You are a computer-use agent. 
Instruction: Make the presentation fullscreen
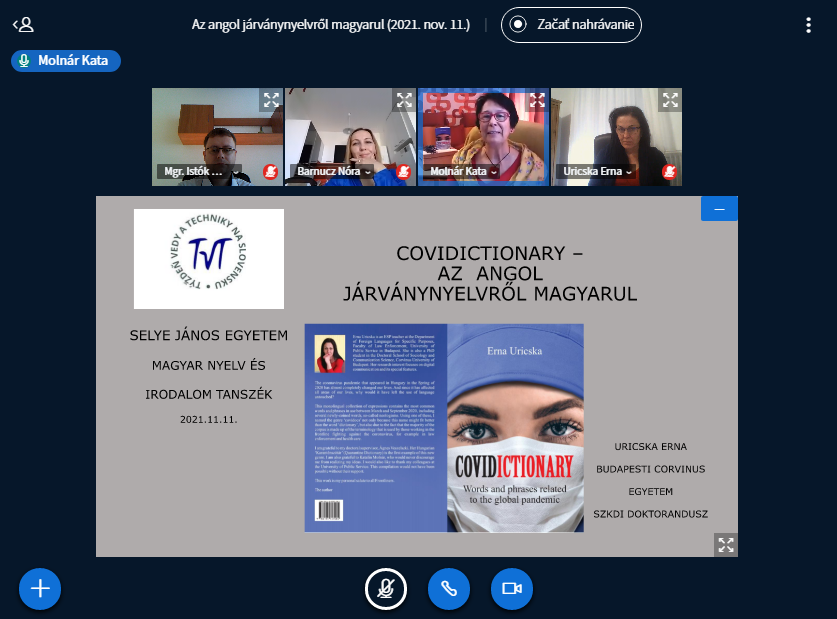(726, 544)
